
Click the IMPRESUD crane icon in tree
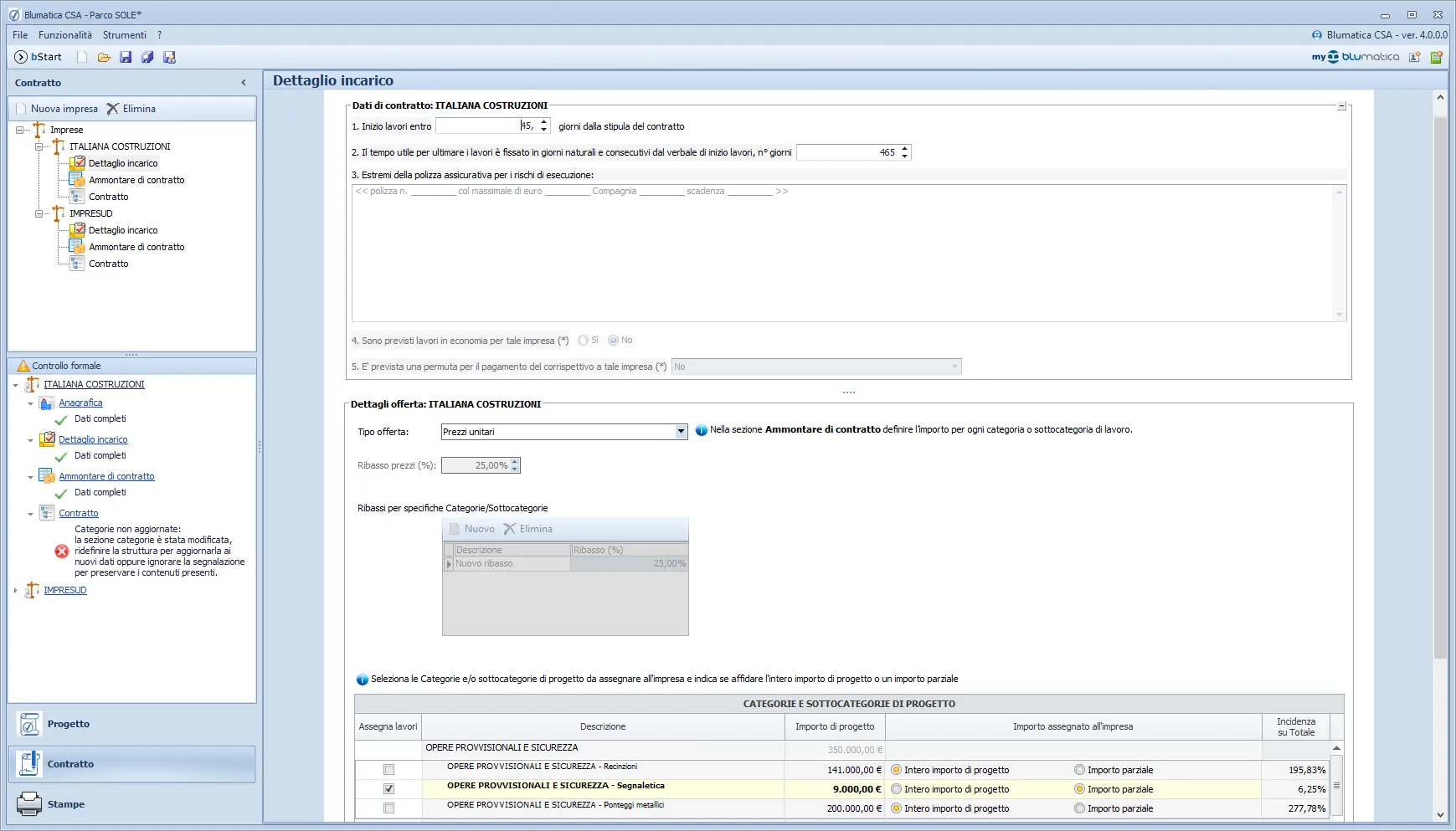click(58, 213)
